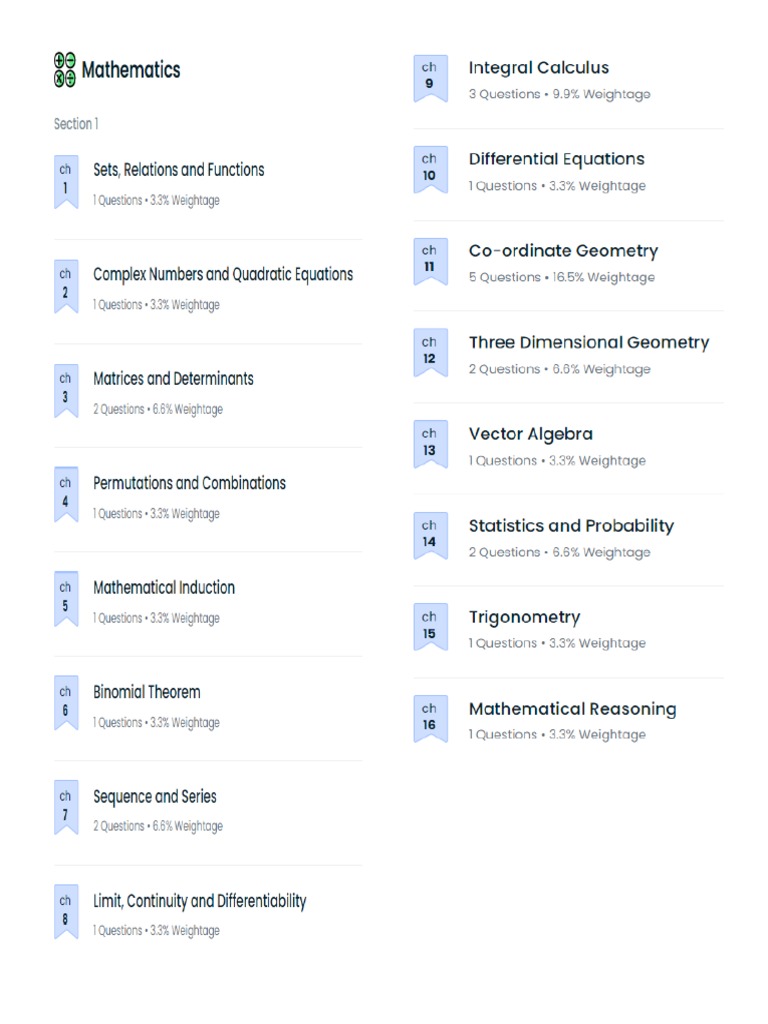The height and width of the screenshot is (1024, 768).
Task: Open the Trigonometry chapter
Action: 524,617
